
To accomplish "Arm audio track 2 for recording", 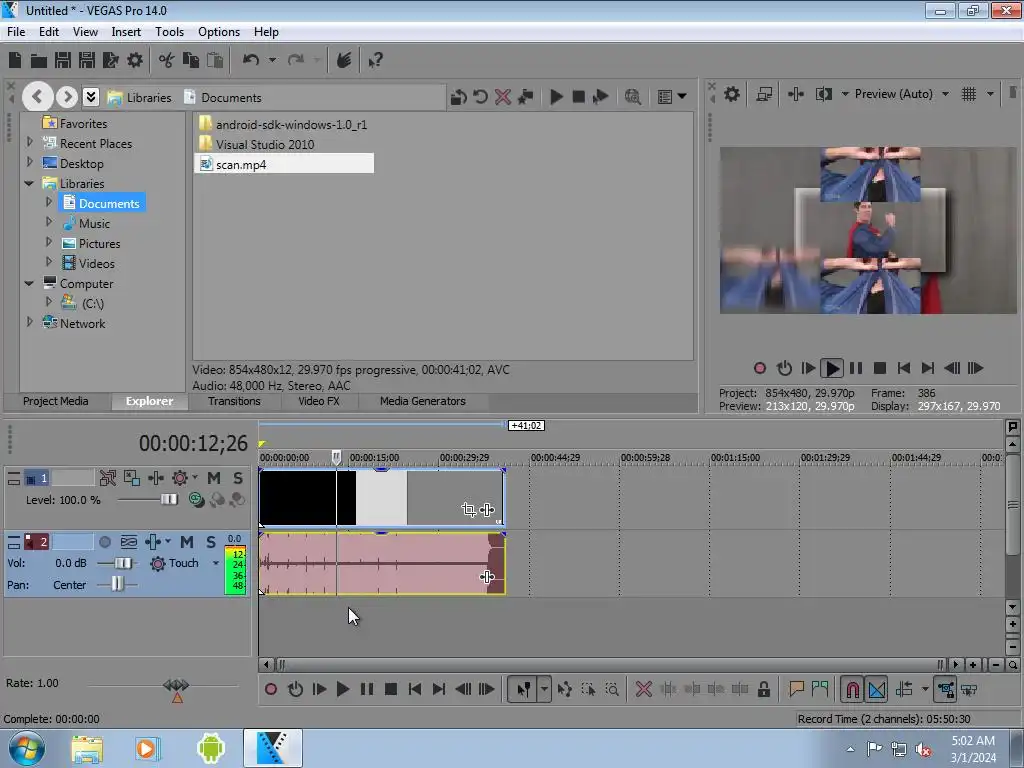I will point(104,541).
